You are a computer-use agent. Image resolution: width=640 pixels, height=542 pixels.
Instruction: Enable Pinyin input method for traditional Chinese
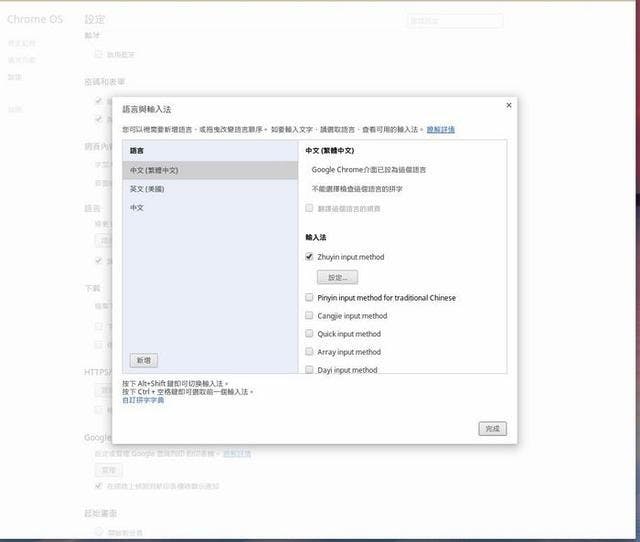pyautogui.click(x=309, y=298)
